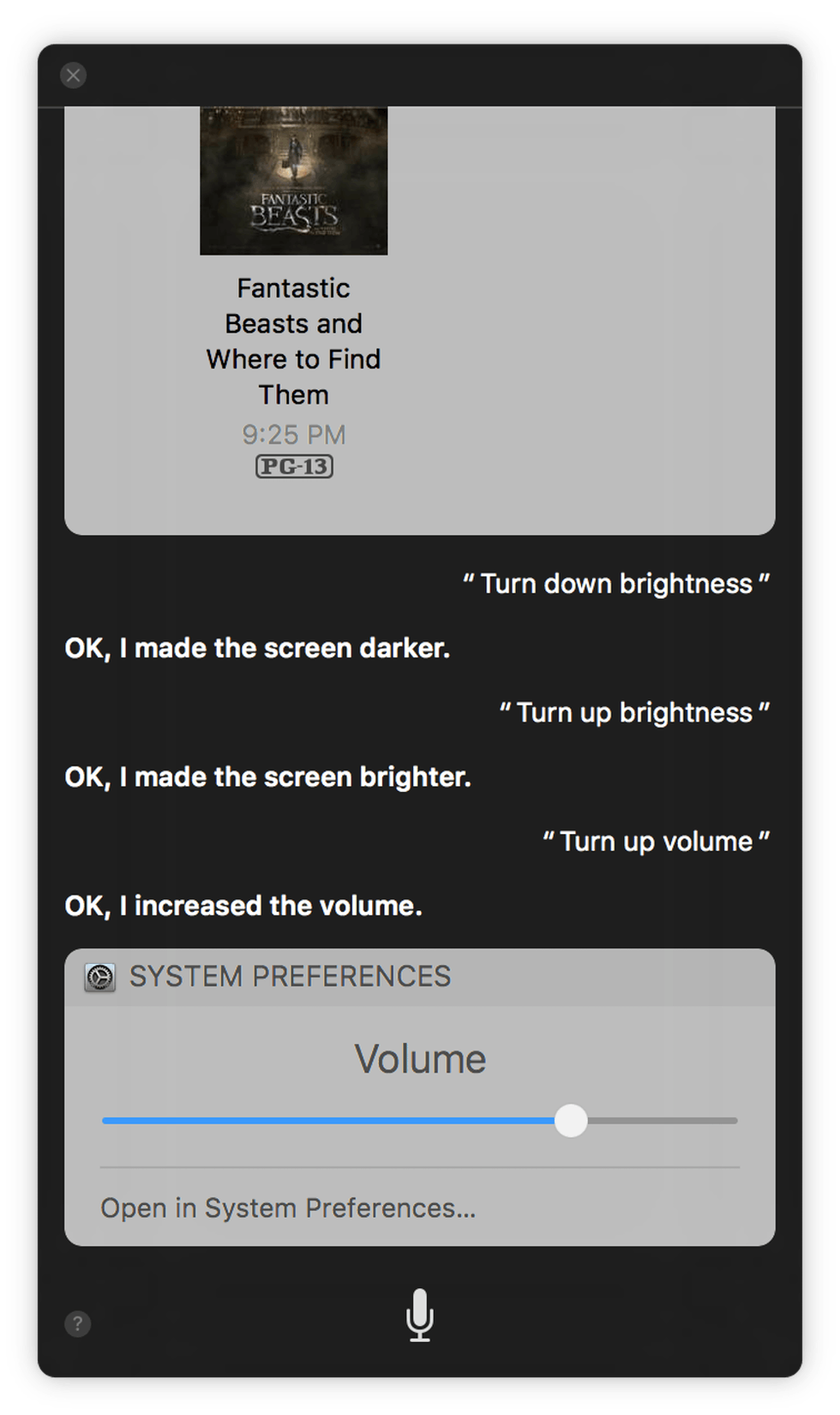
Task: Select the Fantastic Beasts movie poster
Action: pos(293,180)
